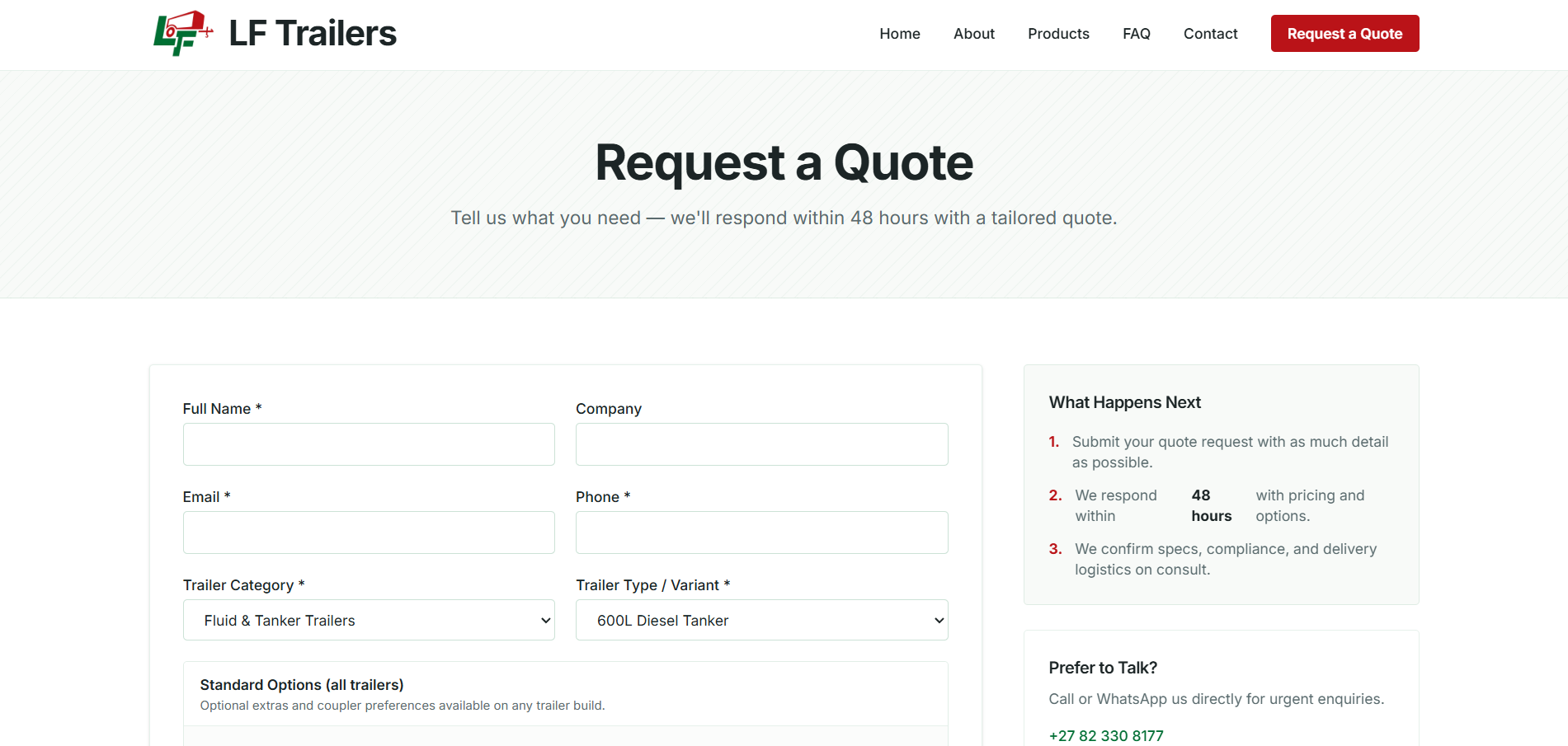
Task: Click the 'We confirm specs, compliance' step text
Action: (1226, 559)
